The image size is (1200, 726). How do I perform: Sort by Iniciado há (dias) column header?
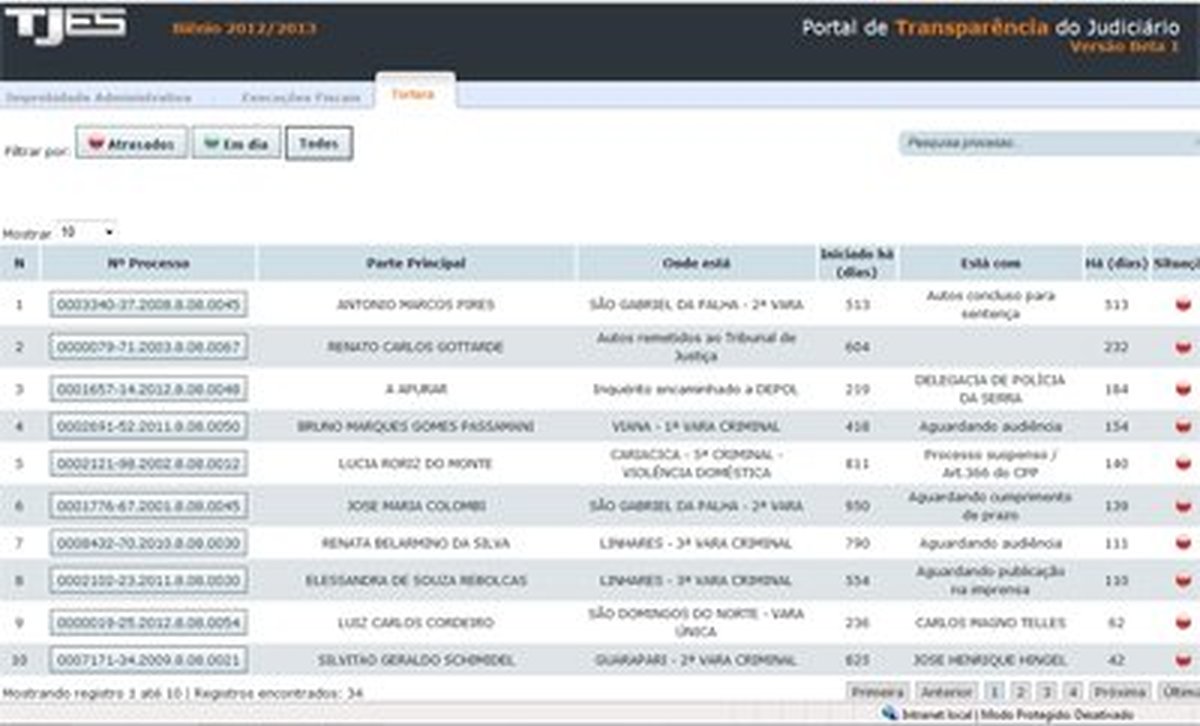(857, 263)
